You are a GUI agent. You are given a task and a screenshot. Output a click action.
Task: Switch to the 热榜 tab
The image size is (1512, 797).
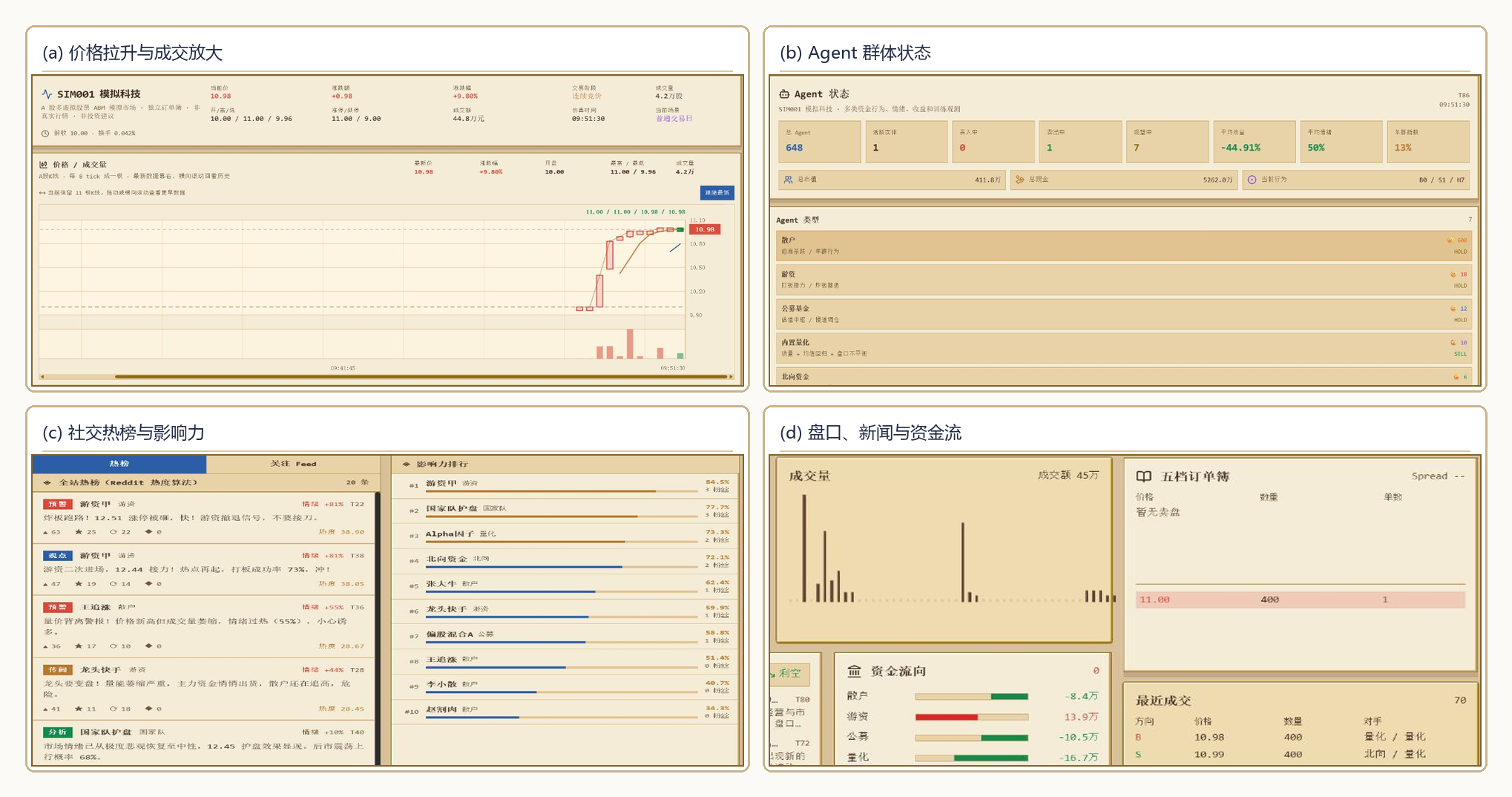[x=119, y=465]
